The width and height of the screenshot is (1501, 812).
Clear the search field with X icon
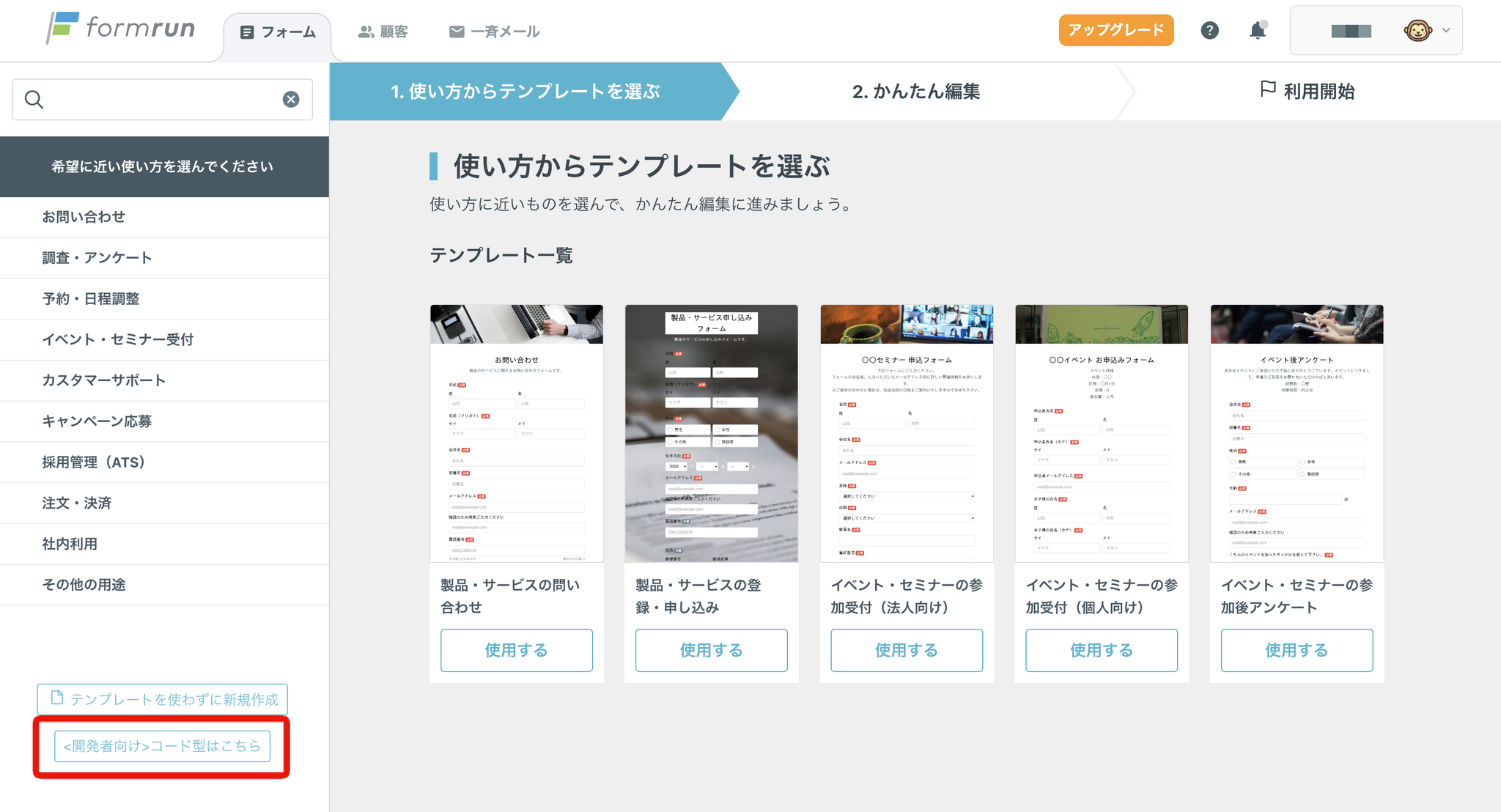pos(291,100)
